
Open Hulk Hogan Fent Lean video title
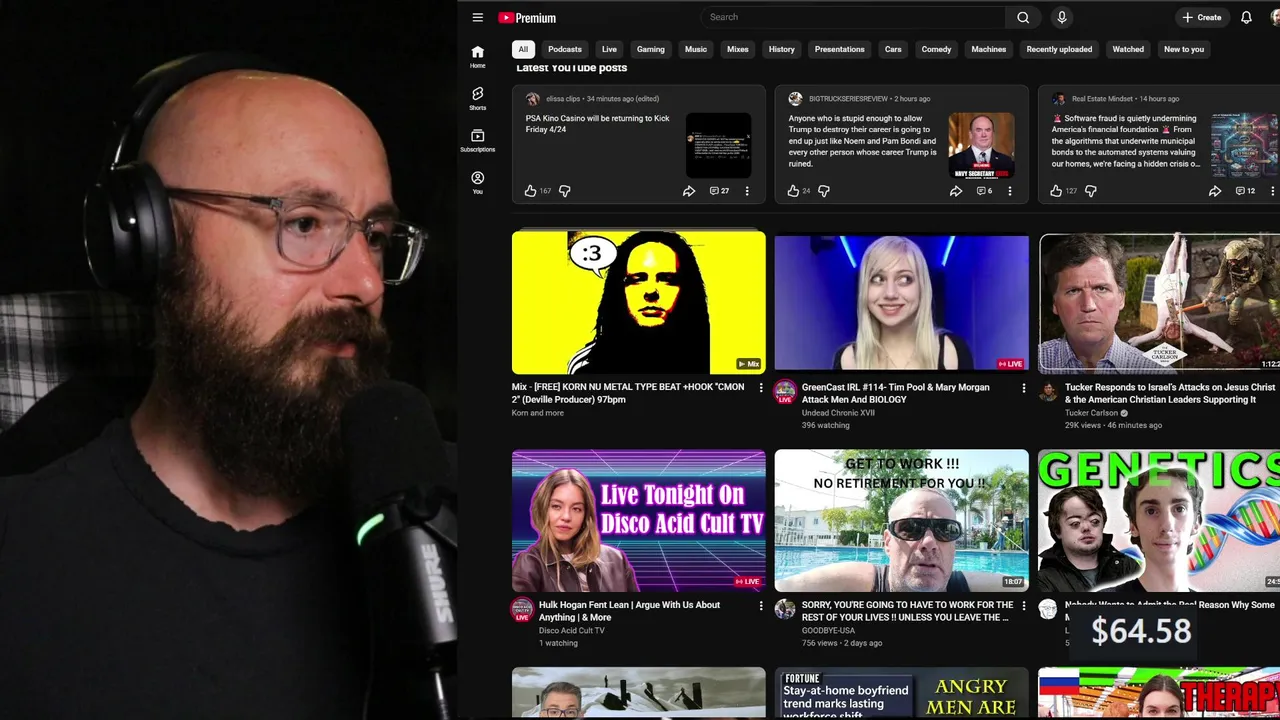[629, 611]
